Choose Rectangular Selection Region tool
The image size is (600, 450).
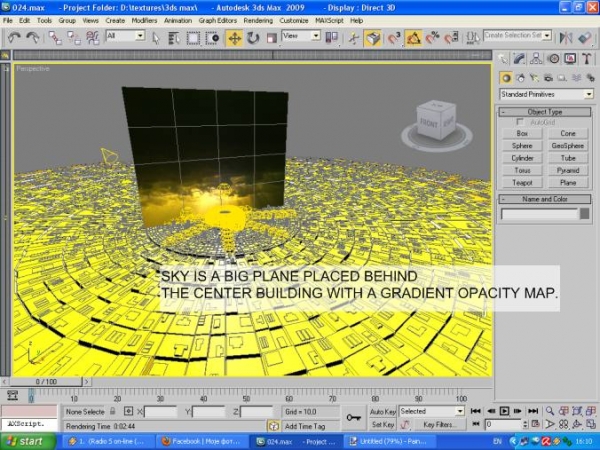(x=193, y=38)
